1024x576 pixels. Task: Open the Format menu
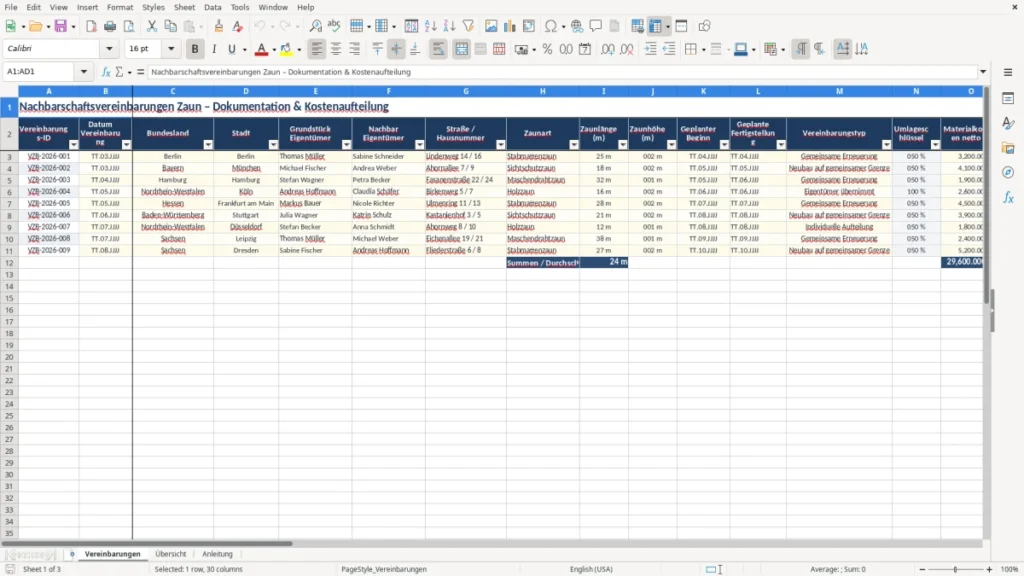click(x=120, y=7)
